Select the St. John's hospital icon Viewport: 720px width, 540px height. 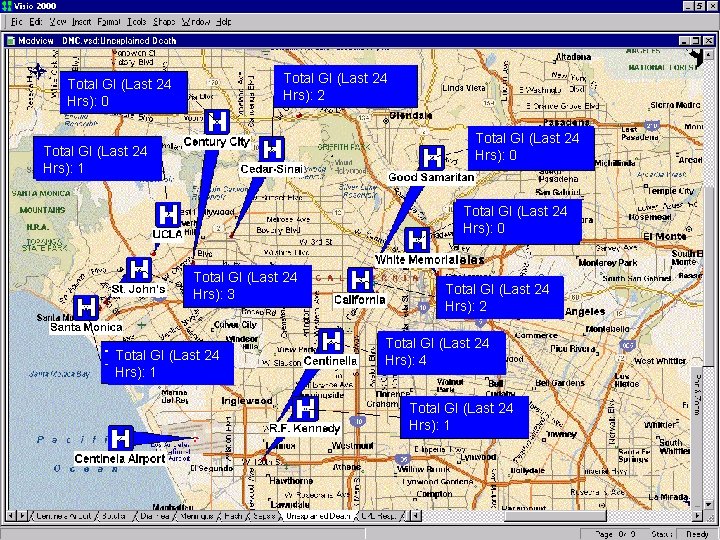(139, 270)
